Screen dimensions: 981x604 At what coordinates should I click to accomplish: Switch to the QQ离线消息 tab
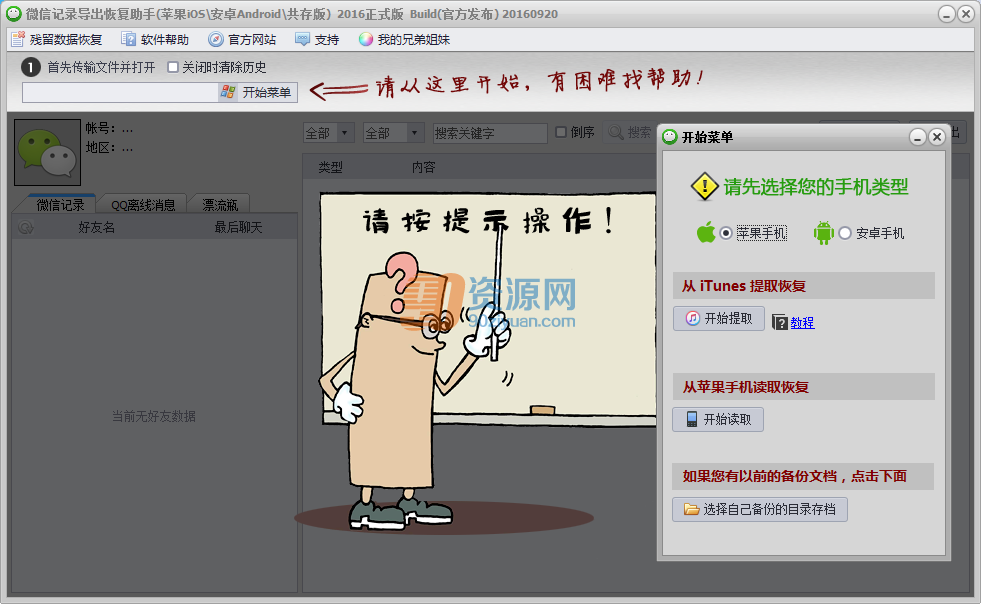pyautogui.click(x=143, y=205)
